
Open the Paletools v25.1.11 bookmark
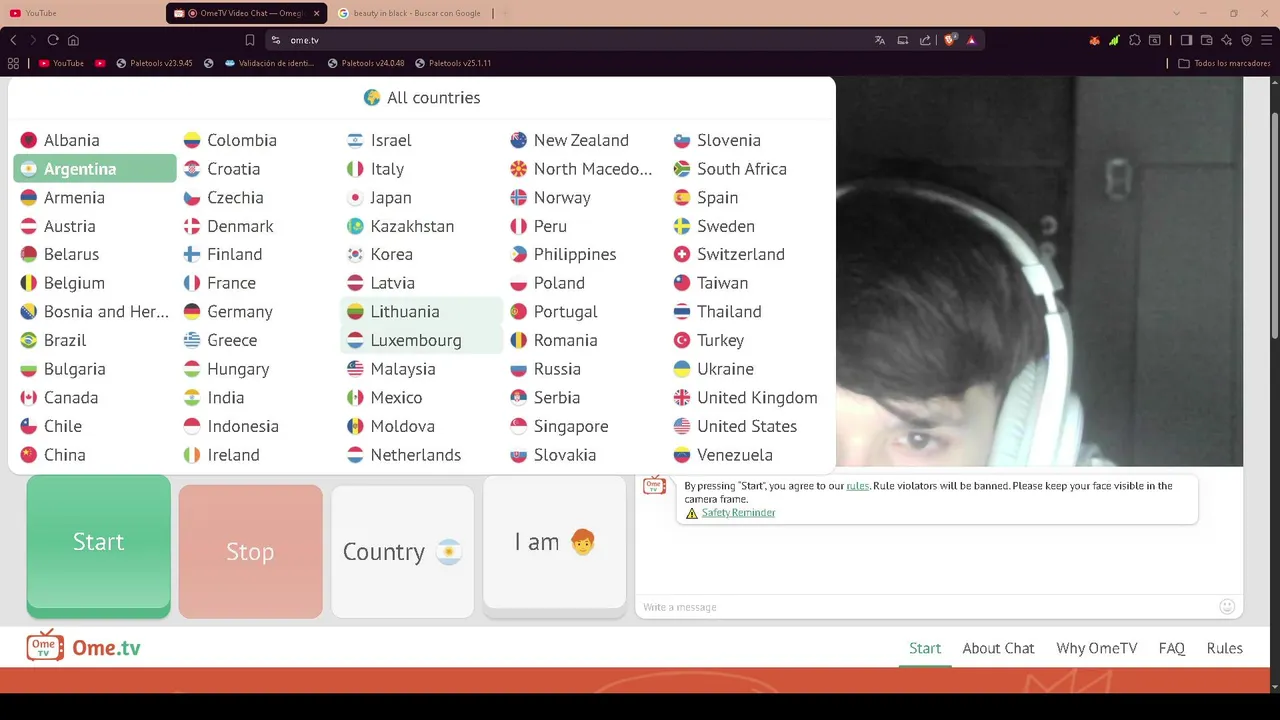tap(453, 63)
